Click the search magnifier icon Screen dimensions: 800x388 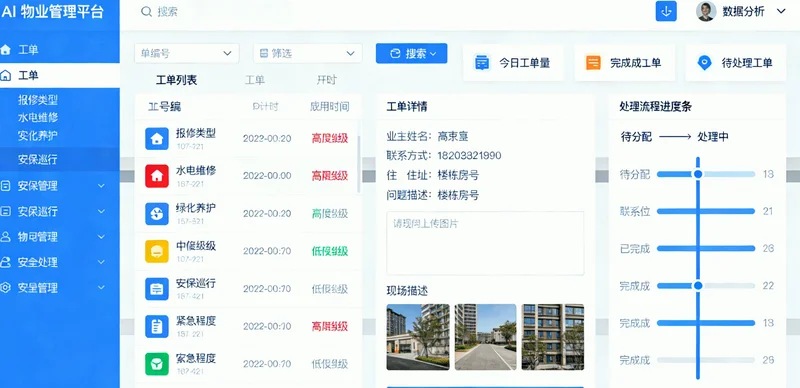[x=146, y=12]
